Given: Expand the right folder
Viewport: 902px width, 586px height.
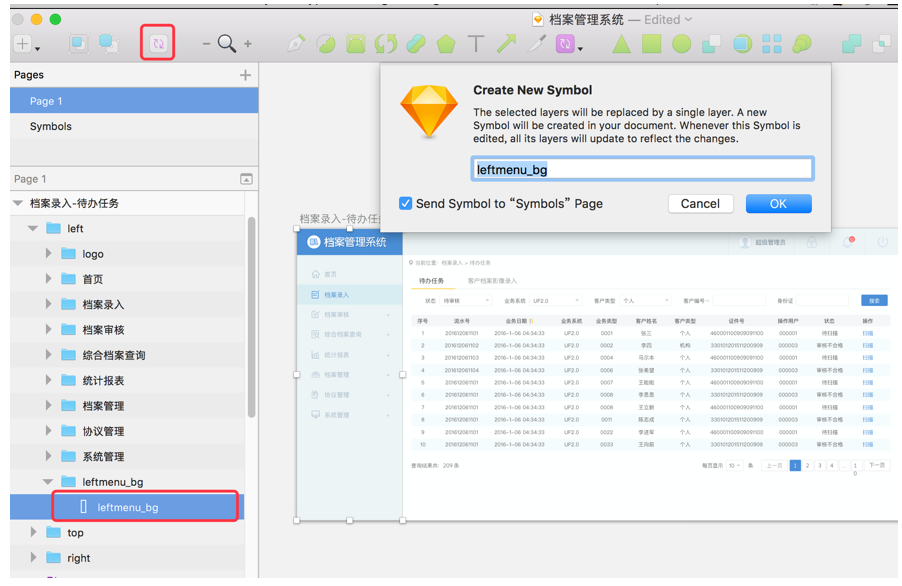Looking at the screenshot, I should [33, 557].
